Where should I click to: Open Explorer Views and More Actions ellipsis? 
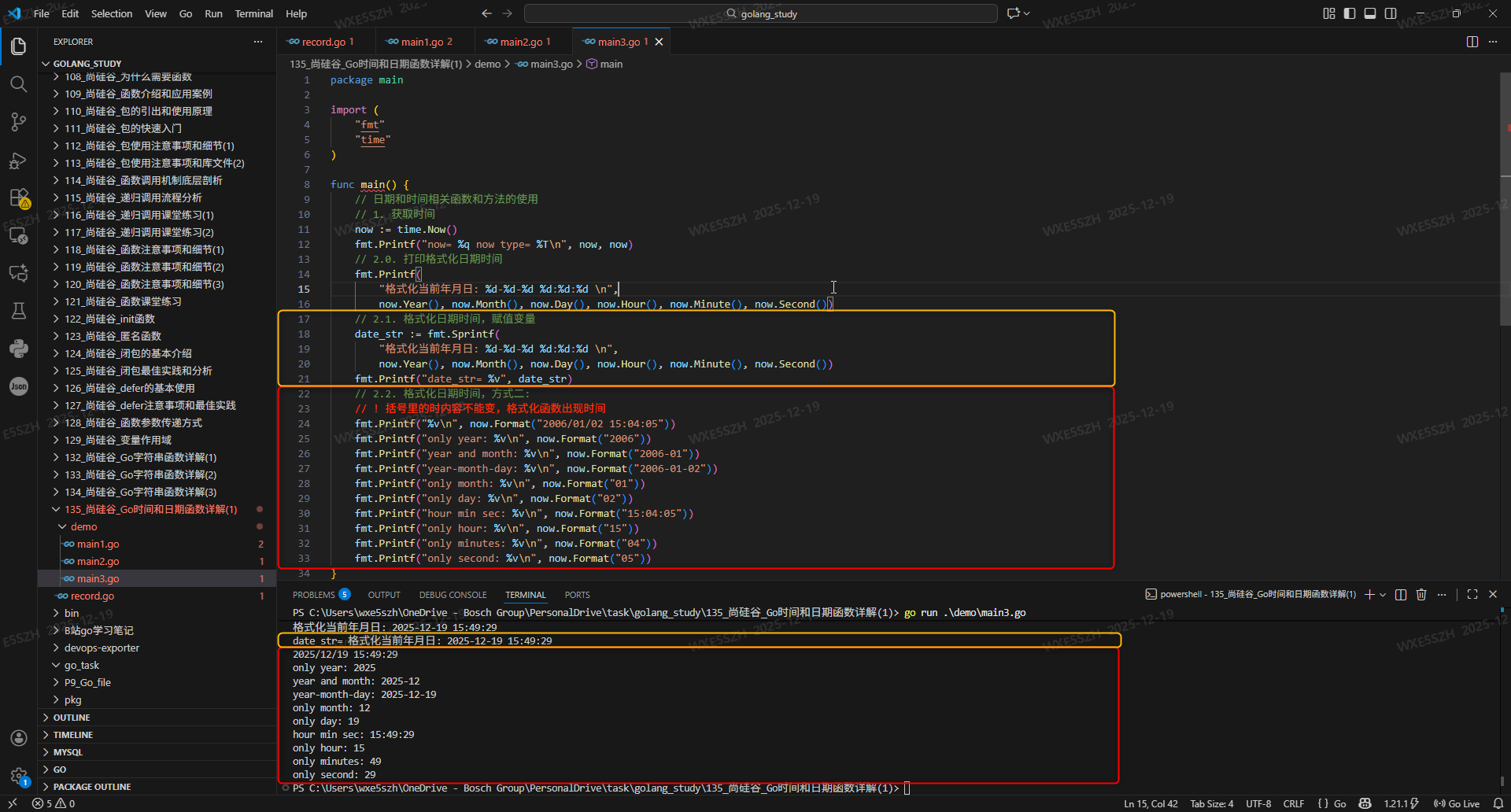tap(258, 42)
